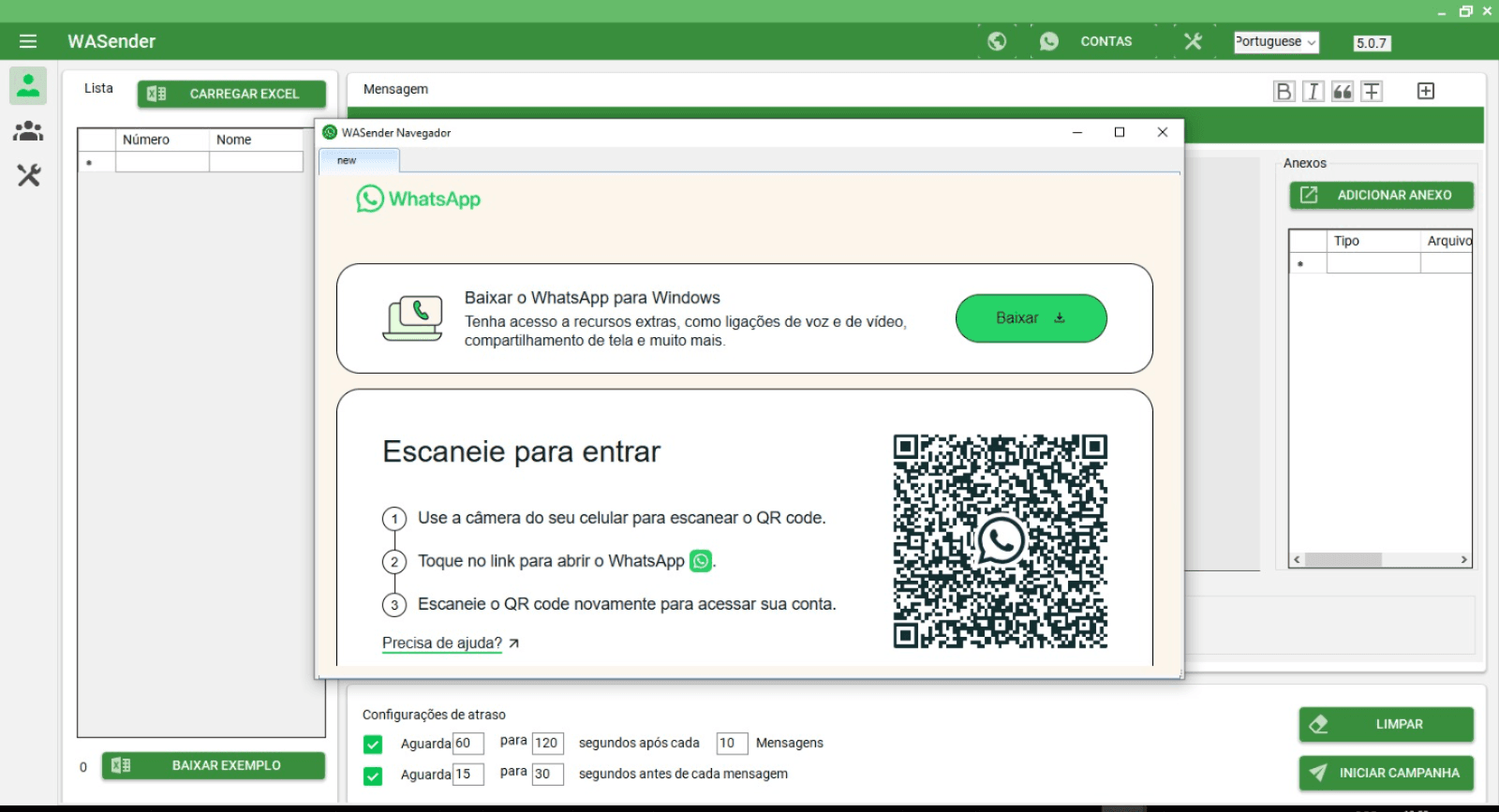Open the hamburger menu in WASender header
Screen dimensions: 1499x812
[28, 41]
